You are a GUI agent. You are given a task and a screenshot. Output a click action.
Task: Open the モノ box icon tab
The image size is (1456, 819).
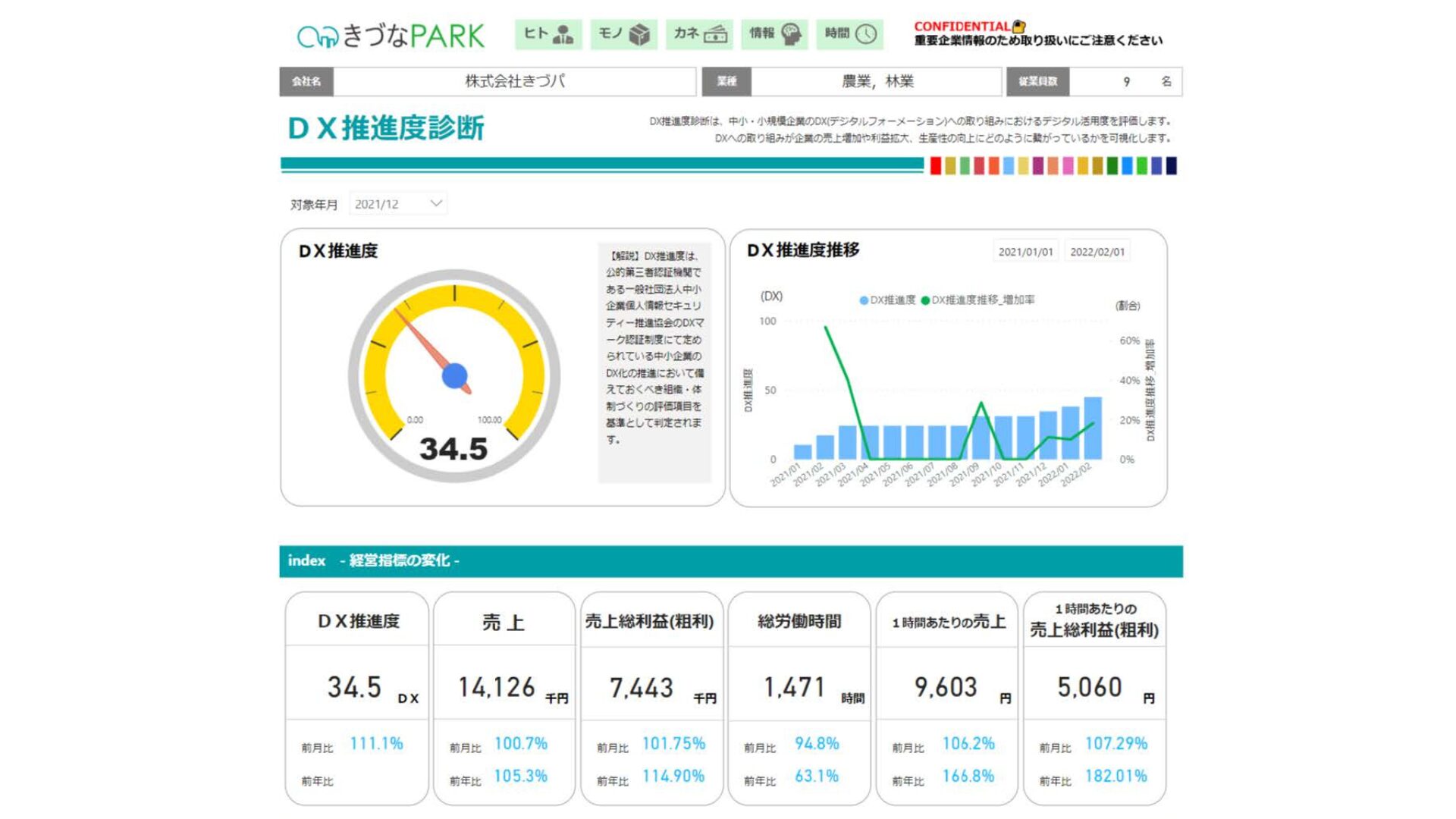click(x=623, y=34)
